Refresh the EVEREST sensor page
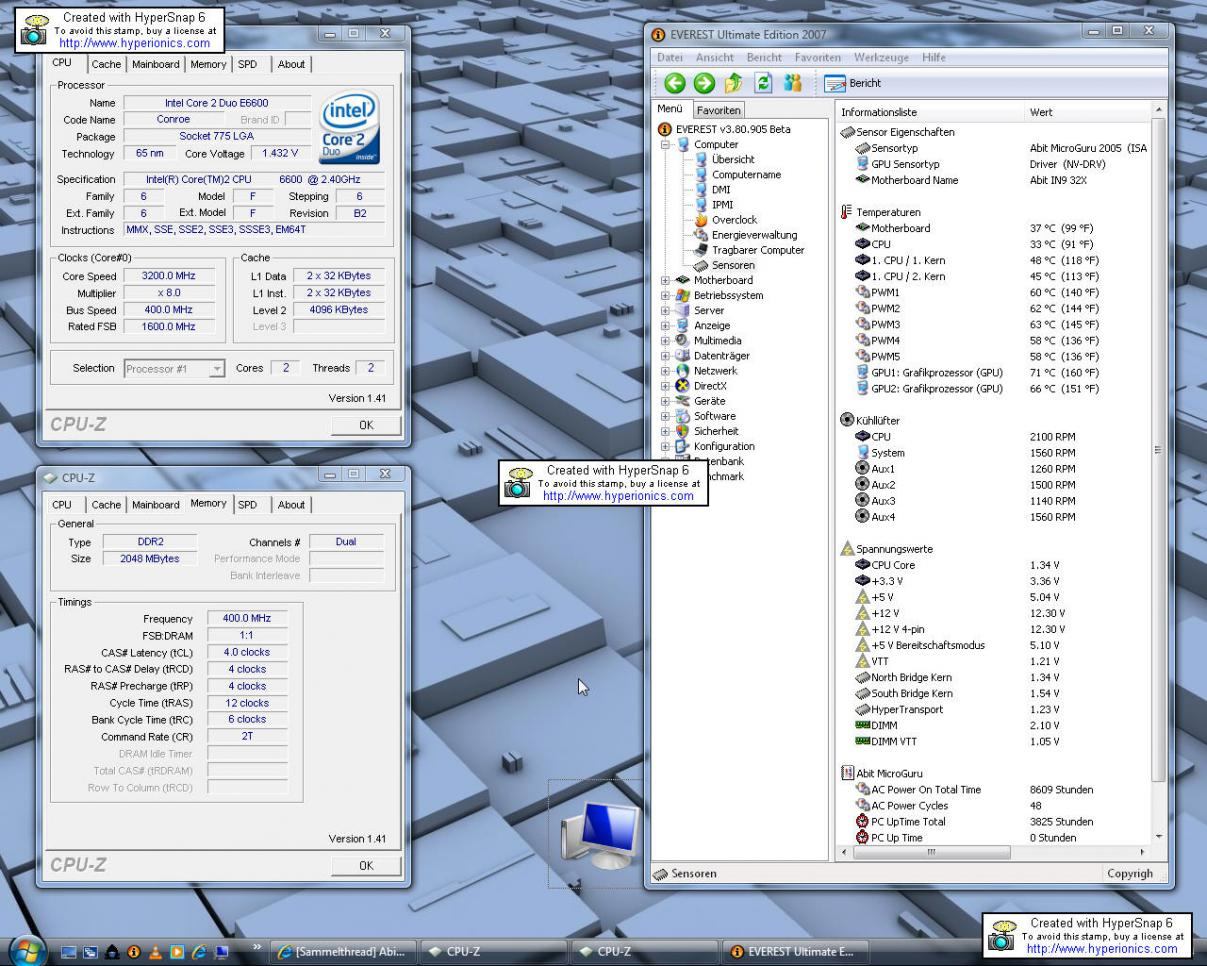Viewport: 1207px width, 966px height. [762, 83]
